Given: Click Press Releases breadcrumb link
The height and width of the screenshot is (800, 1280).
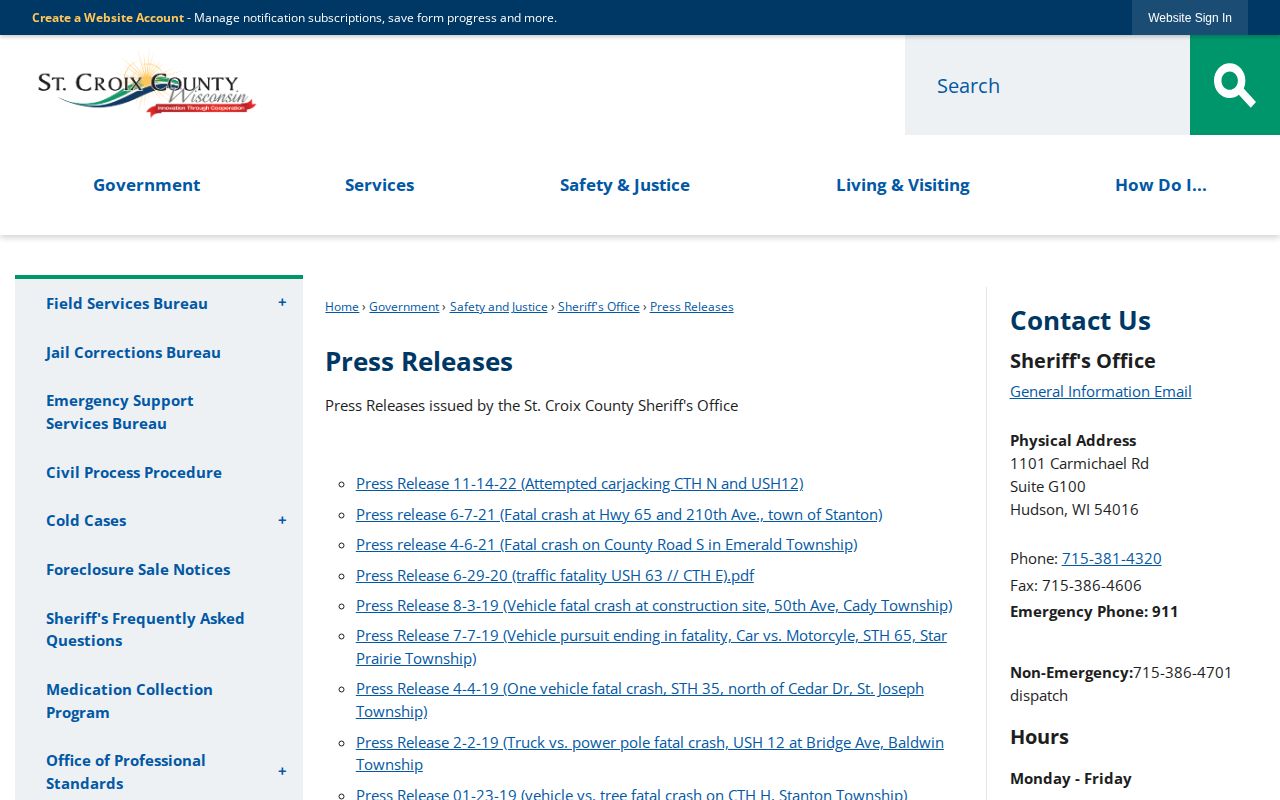Looking at the screenshot, I should [692, 307].
